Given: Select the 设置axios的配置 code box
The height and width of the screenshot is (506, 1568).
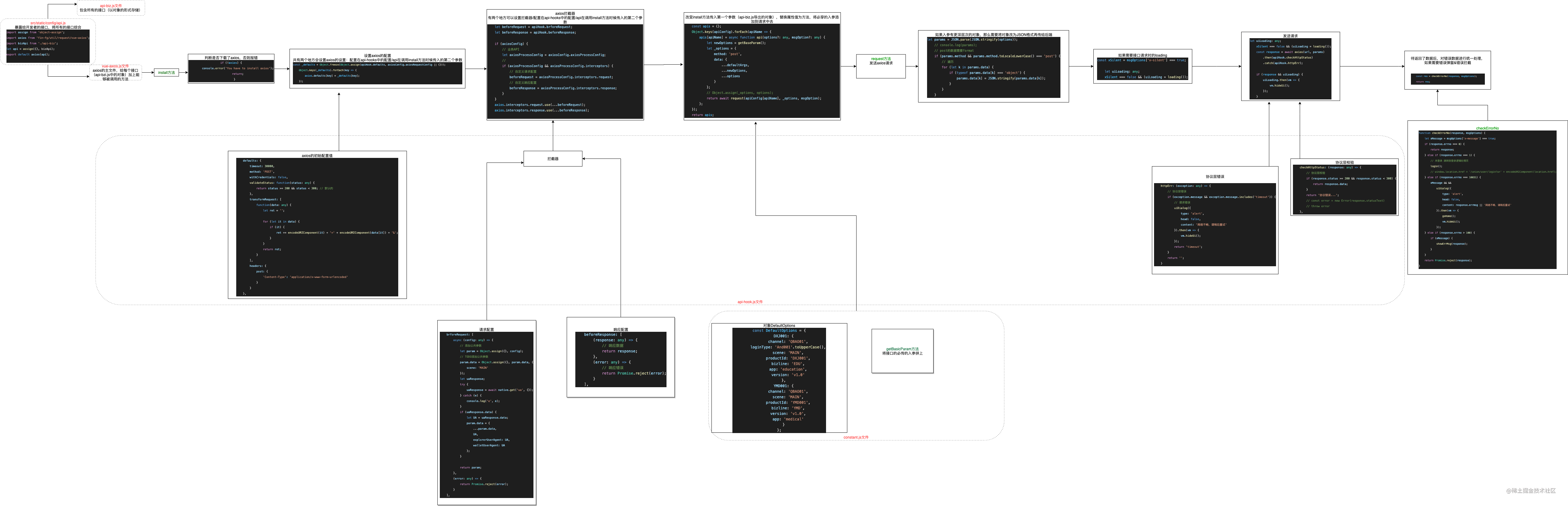Looking at the screenshot, I should click(377, 72).
